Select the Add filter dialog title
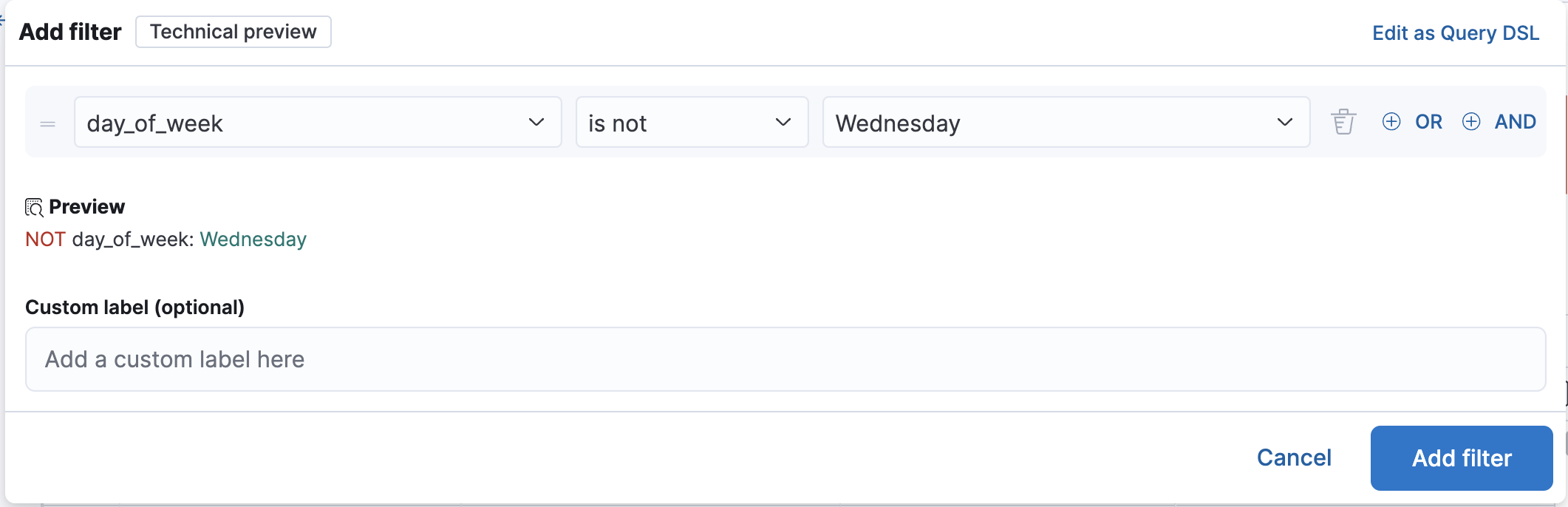Image resolution: width=1568 pixels, height=507 pixels. click(x=70, y=32)
